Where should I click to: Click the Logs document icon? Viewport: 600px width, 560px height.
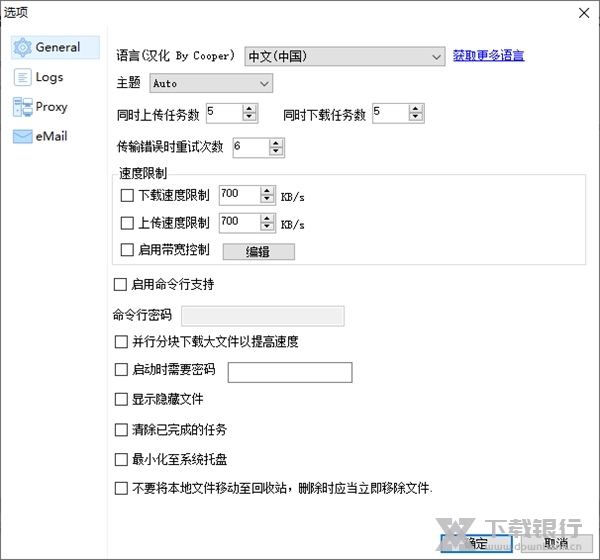[23, 77]
